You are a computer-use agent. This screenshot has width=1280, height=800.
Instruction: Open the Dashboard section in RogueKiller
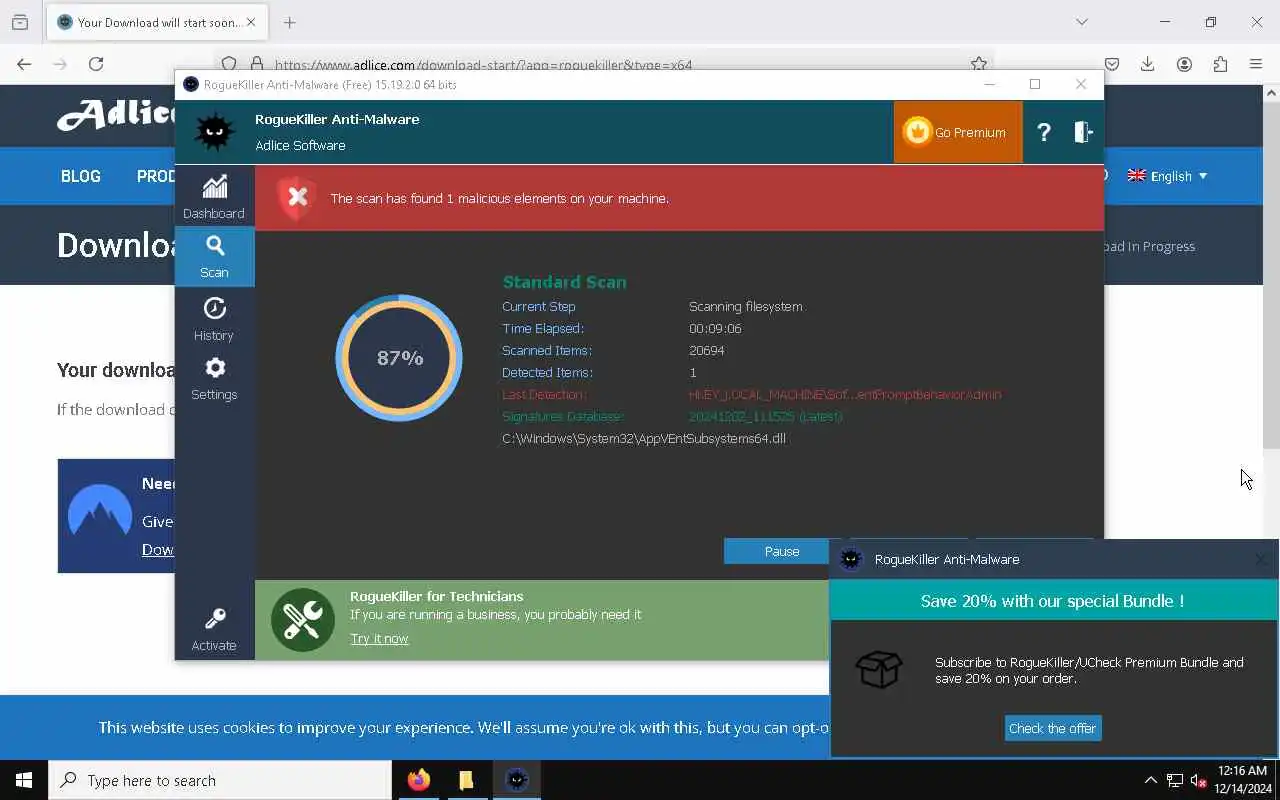[x=214, y=197]
